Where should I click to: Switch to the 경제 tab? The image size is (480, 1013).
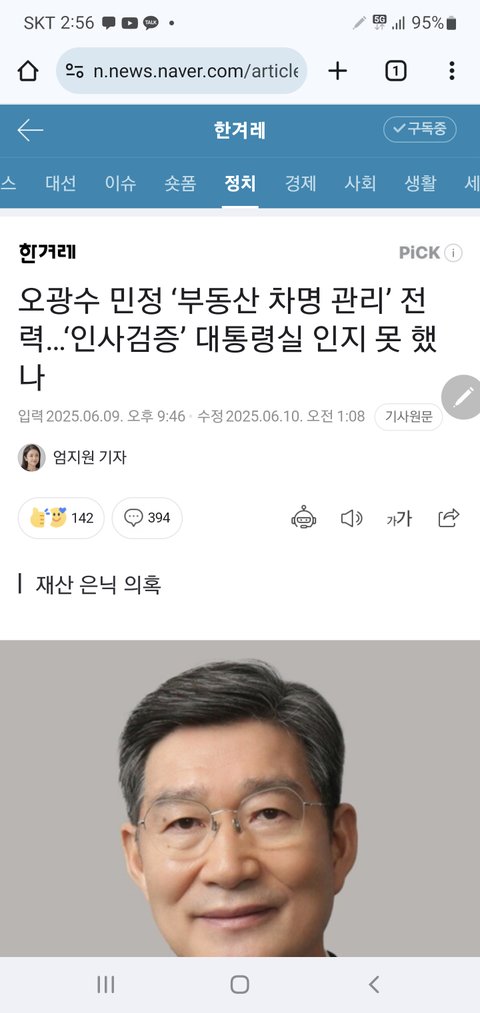[x=300, y=183]
